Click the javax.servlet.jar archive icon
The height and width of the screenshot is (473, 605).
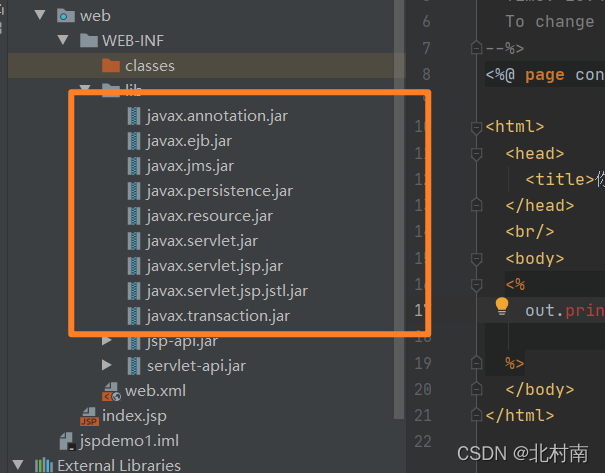pyautogui.click(x=134, y=241)
